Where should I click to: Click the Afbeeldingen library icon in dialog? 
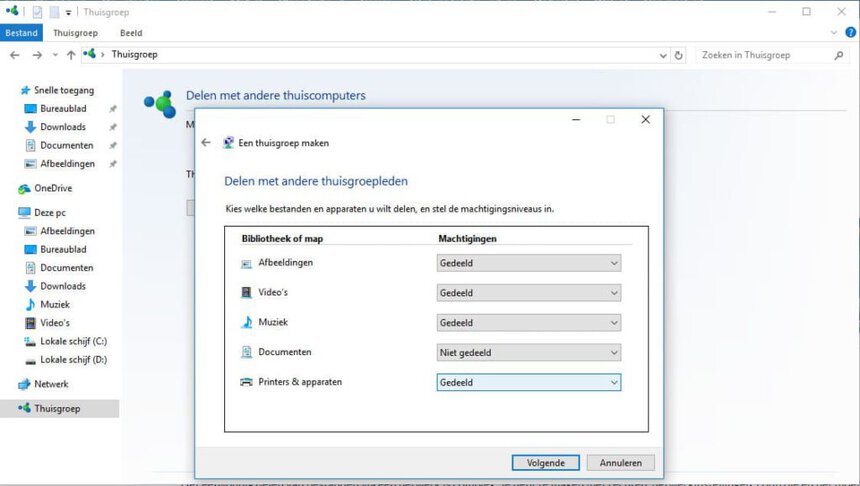[246, 264]
